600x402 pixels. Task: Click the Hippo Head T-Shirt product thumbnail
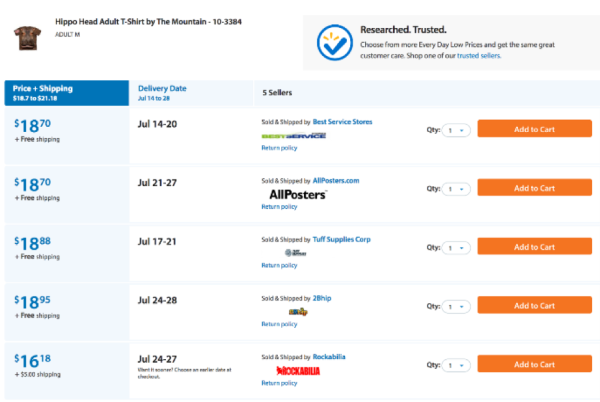[x=28, y=38]
